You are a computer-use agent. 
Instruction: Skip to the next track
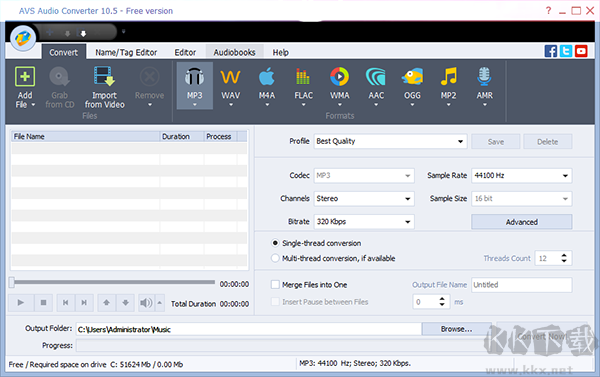84,303
